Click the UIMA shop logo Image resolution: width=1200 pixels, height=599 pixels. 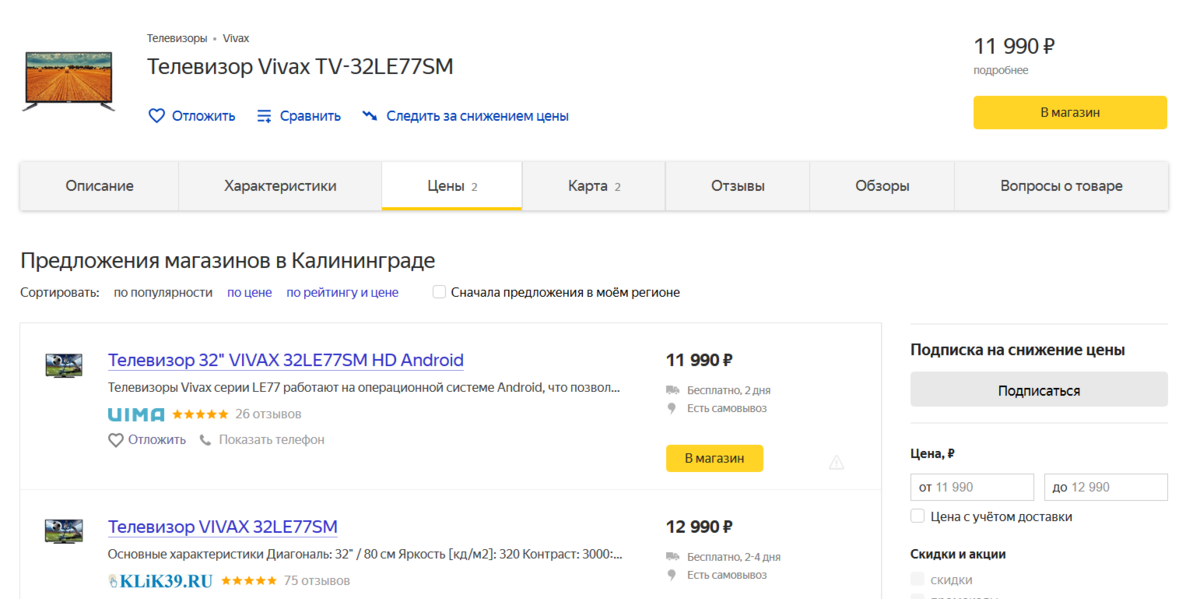136,414
